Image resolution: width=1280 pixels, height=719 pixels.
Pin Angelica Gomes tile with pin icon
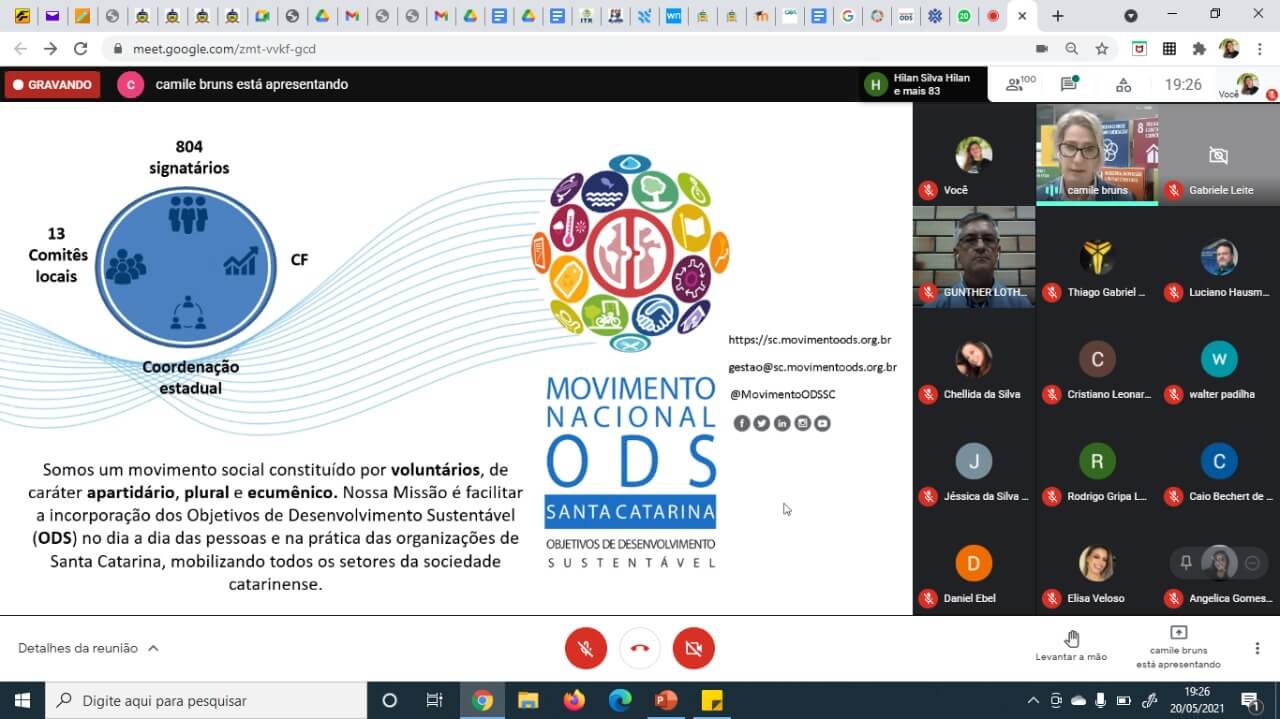[x=1186, y=563]
